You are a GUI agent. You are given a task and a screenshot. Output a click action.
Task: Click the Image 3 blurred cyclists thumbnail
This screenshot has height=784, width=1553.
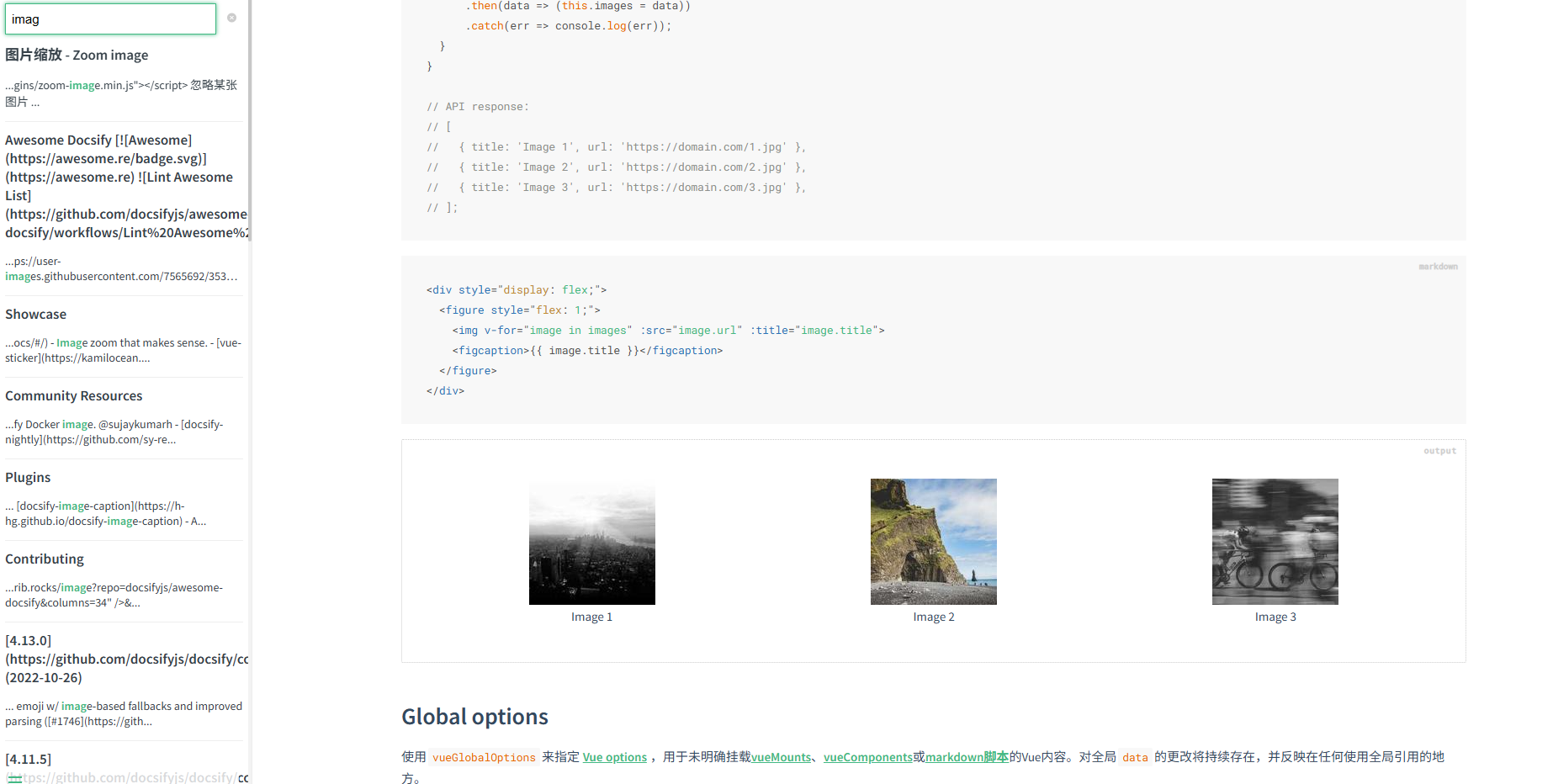click(1275, 542)
